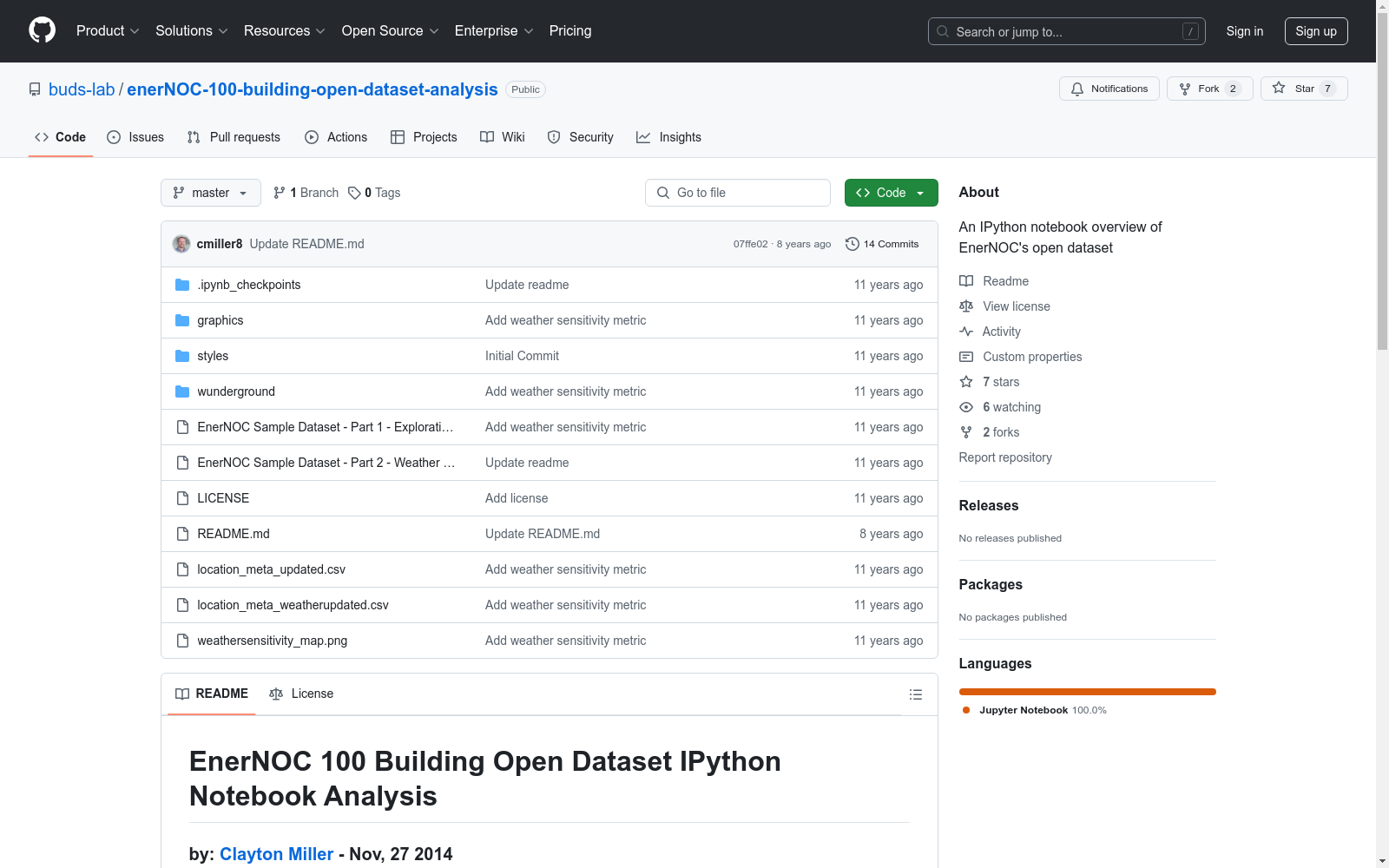Star this repository
1389x868 pixels.
point(1303,89)
